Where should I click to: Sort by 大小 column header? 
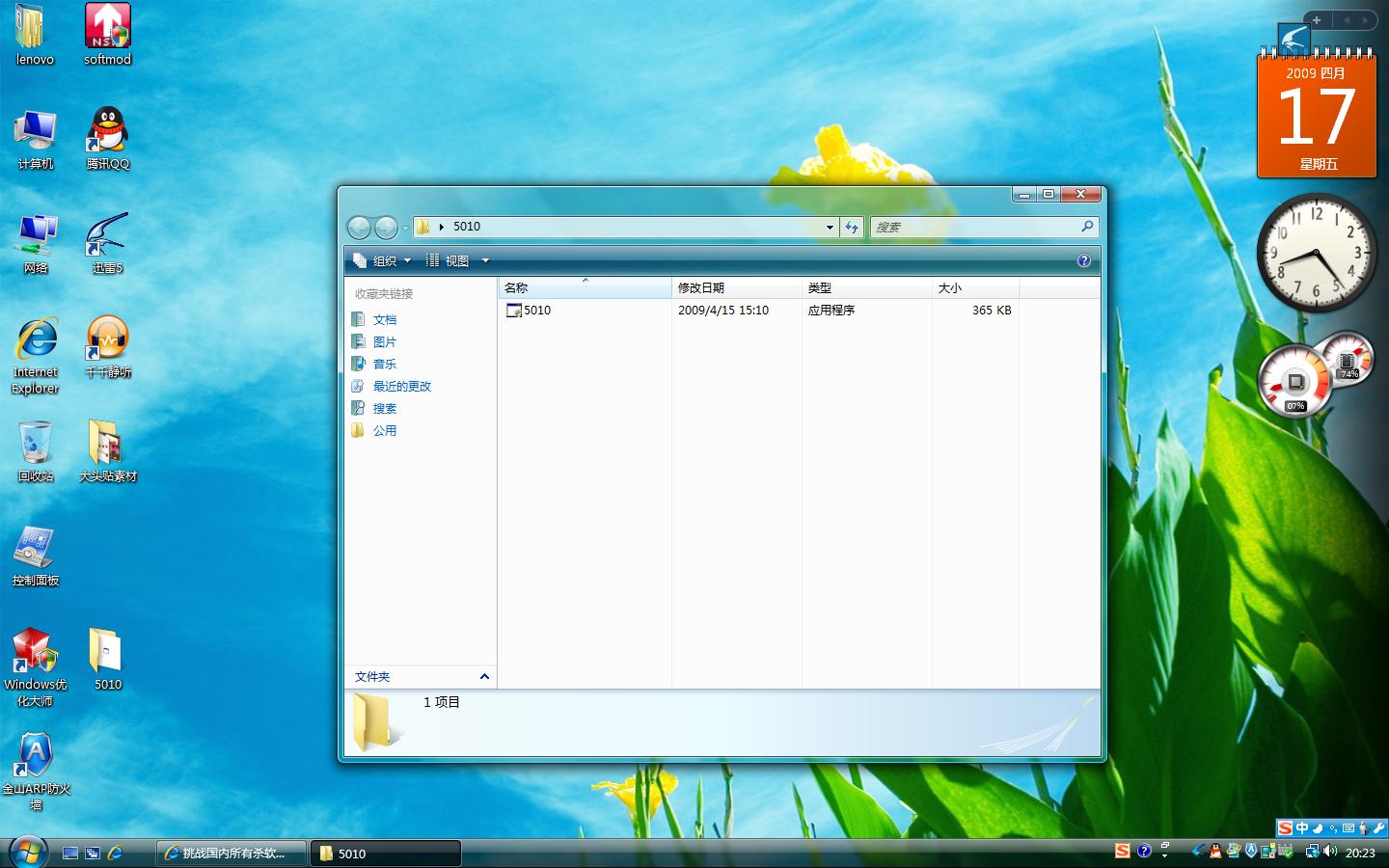(975, 287)
